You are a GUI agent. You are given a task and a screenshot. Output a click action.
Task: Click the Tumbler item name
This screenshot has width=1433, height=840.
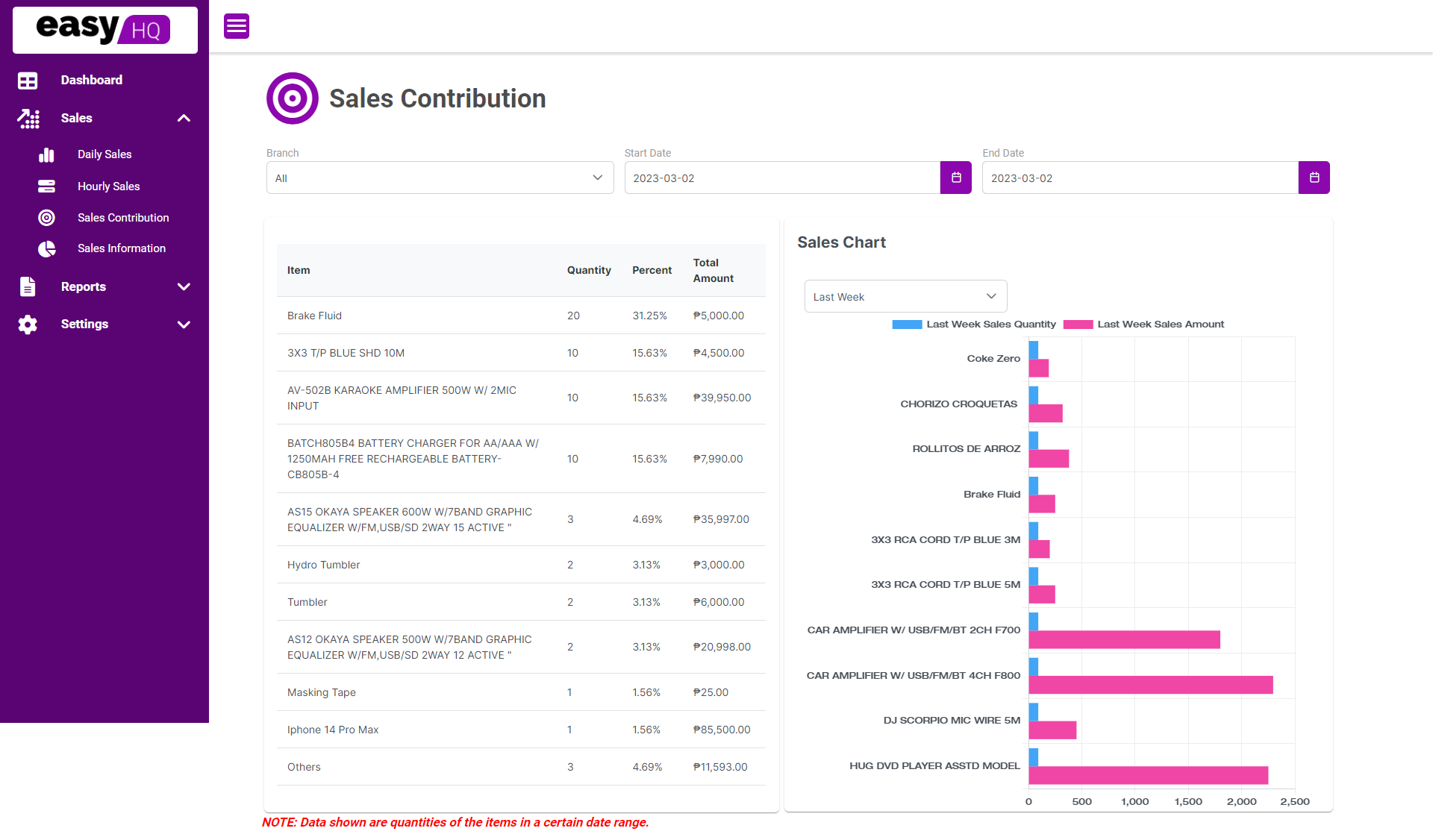307,602
